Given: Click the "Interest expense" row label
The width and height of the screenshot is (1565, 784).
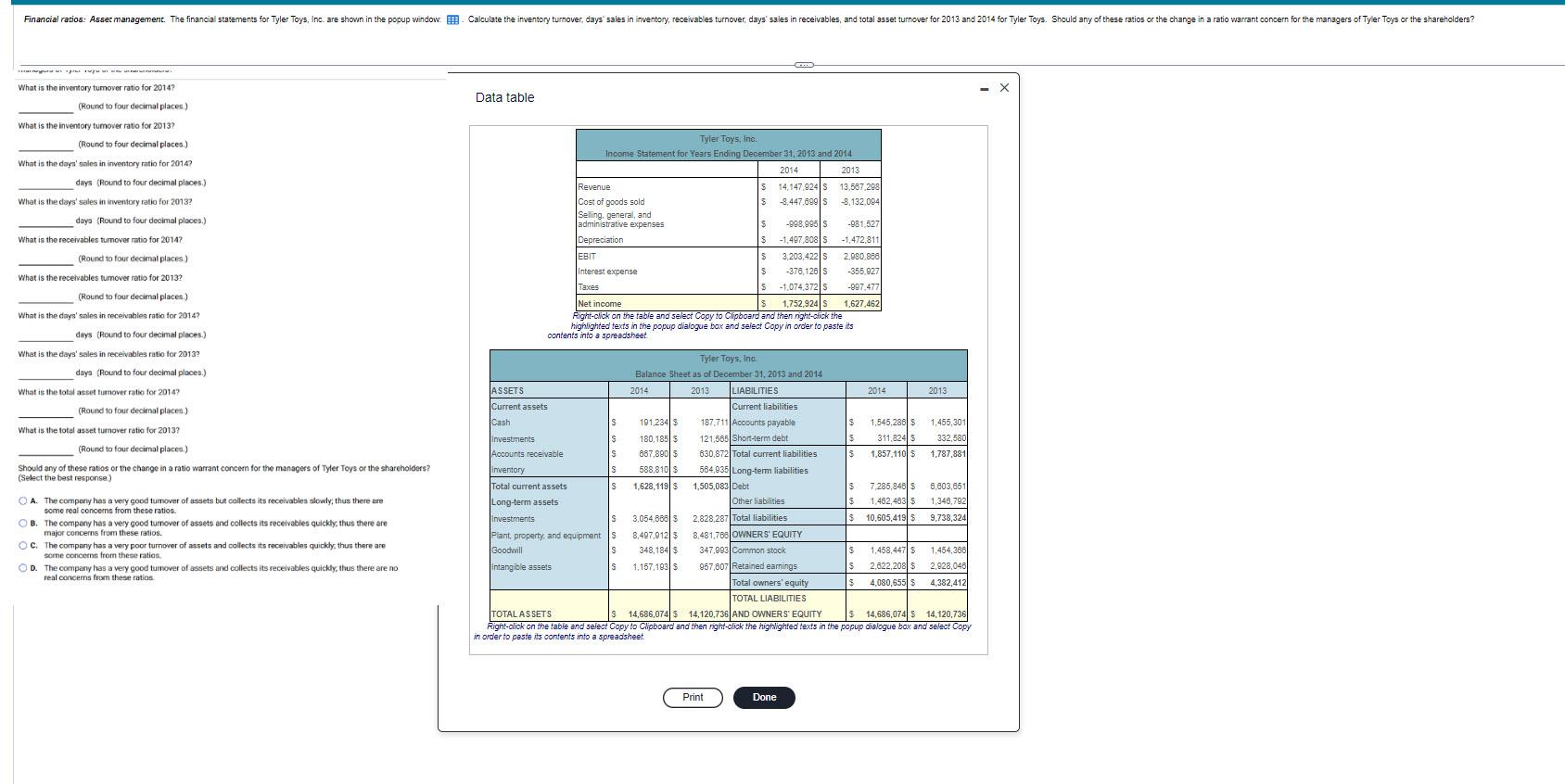Looking at the screenshot, I should pos(607,272).
